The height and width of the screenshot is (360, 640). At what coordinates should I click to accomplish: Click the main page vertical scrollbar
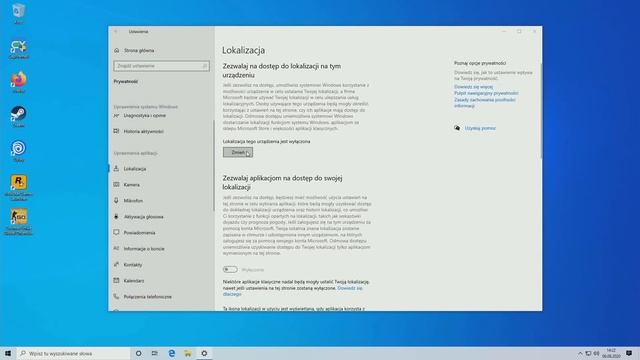(541, 110)
